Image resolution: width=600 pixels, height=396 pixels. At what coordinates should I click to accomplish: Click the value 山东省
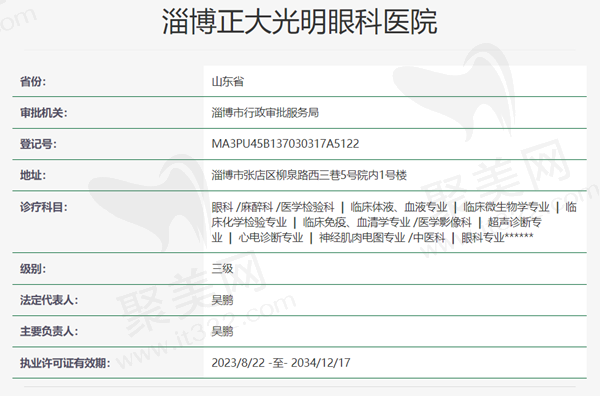pyautogui.click(x=228, y=81)
